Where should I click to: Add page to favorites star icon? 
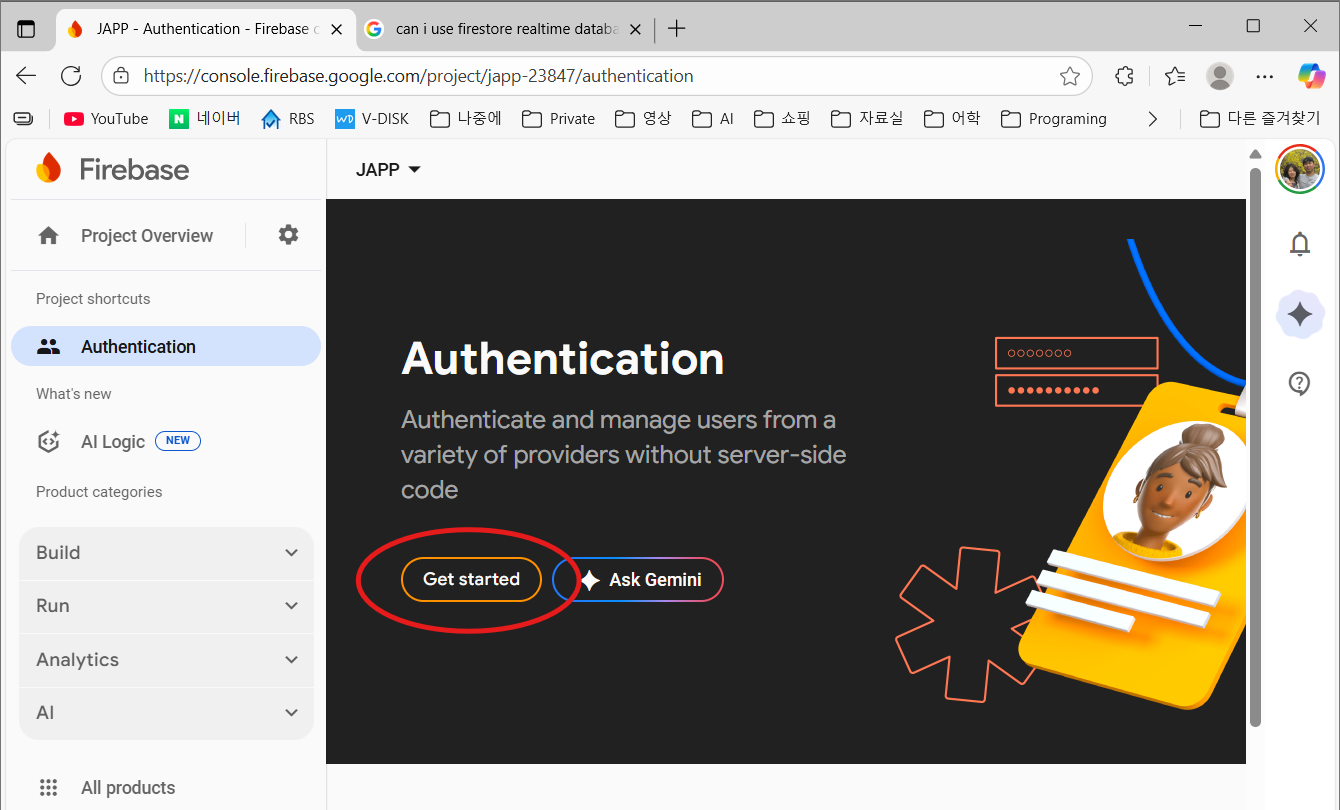1070,76
